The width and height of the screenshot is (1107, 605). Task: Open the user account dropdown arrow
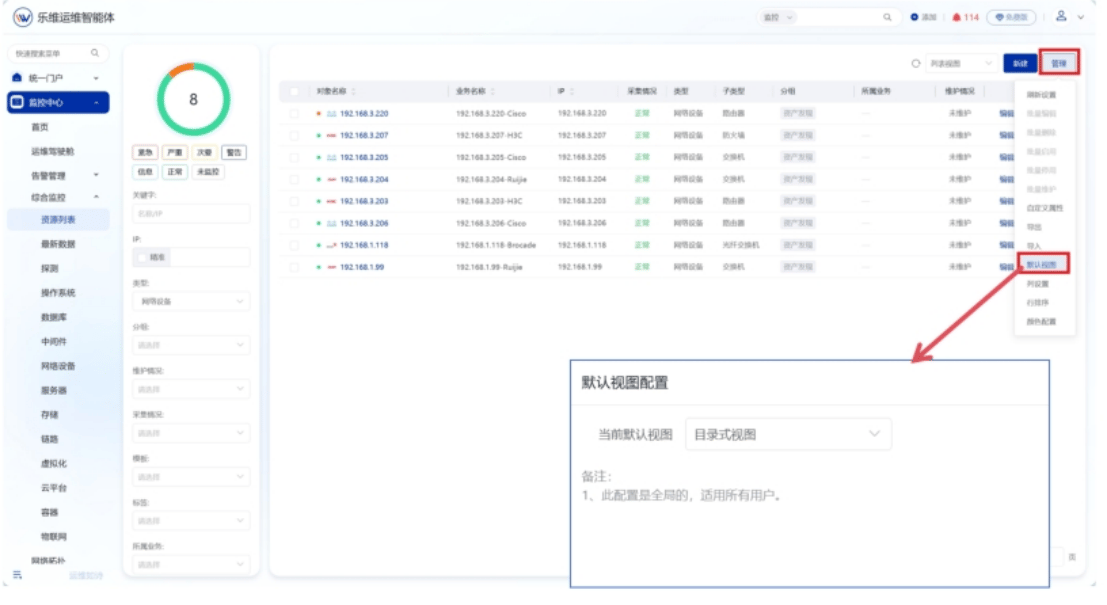pyautogui.click(x=1080, y=18)
